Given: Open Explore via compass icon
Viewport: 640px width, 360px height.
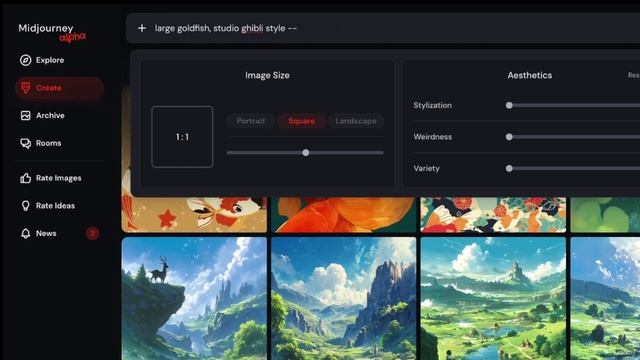Looking at the screenshot, I should coord(25,60).
